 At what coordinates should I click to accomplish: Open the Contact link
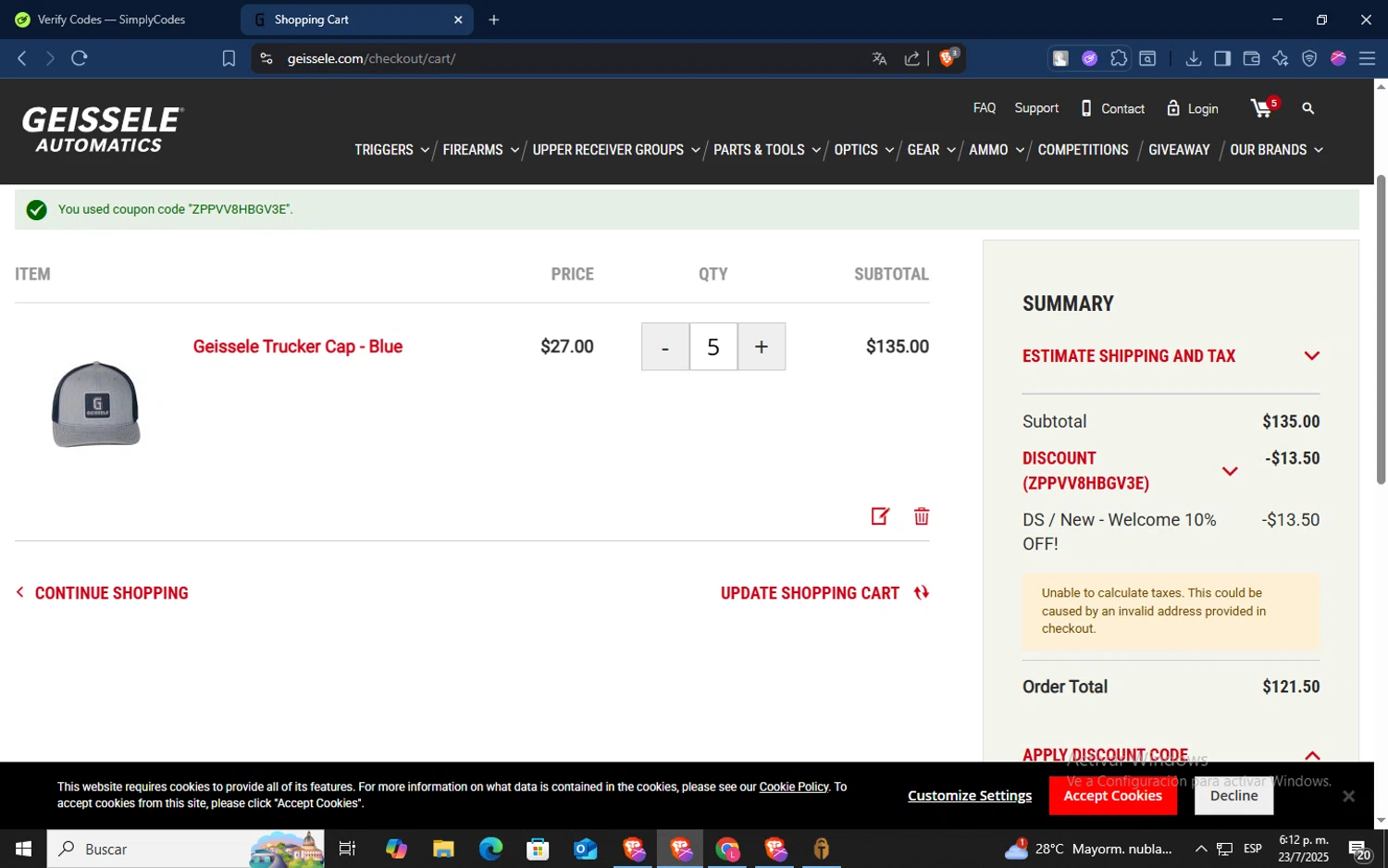click(x=1113, y=108)
